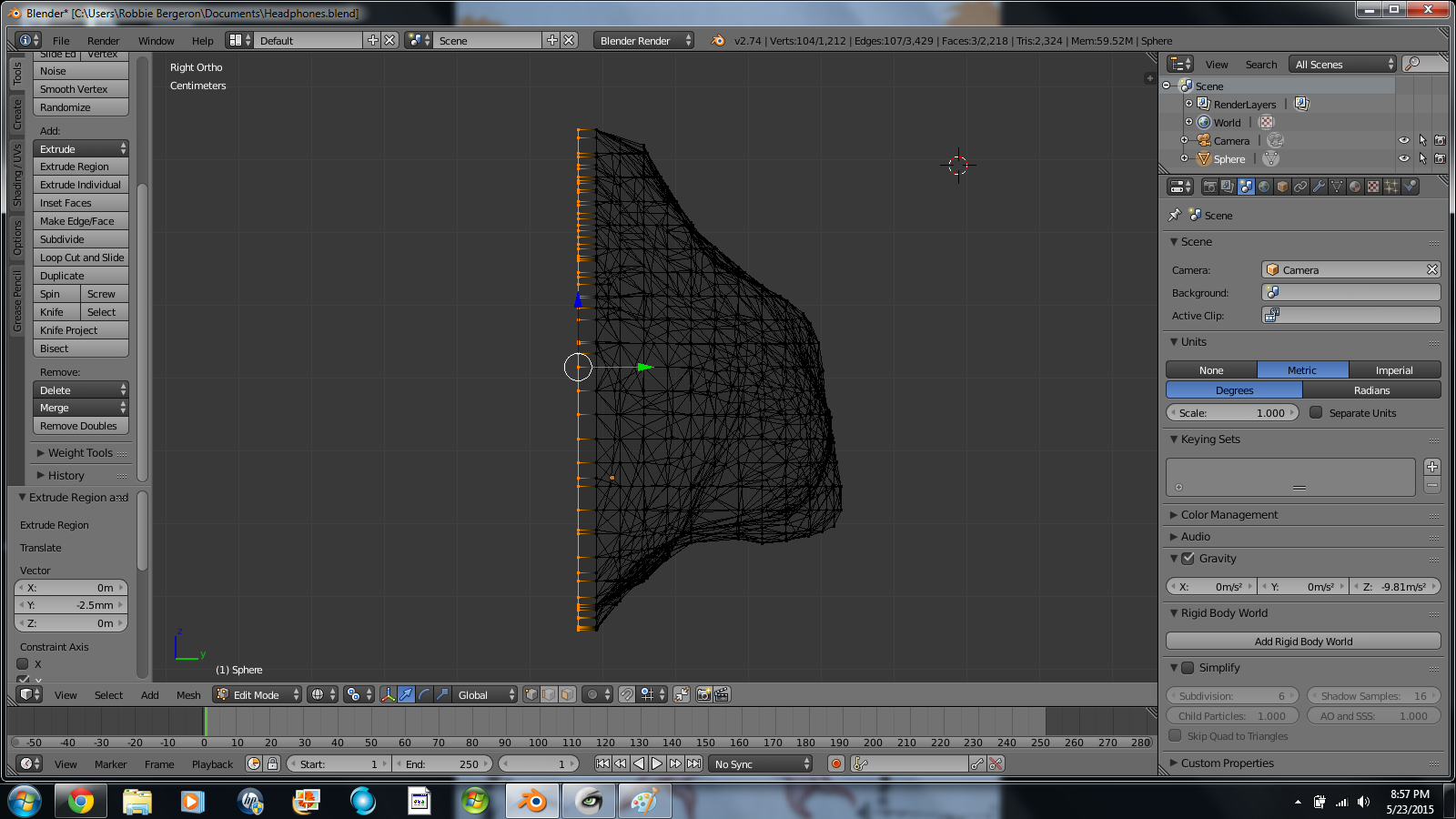Open the Physics properties tab
Image resolution: width=1456 pixels, height=819 pixels.
point(1410,187)
